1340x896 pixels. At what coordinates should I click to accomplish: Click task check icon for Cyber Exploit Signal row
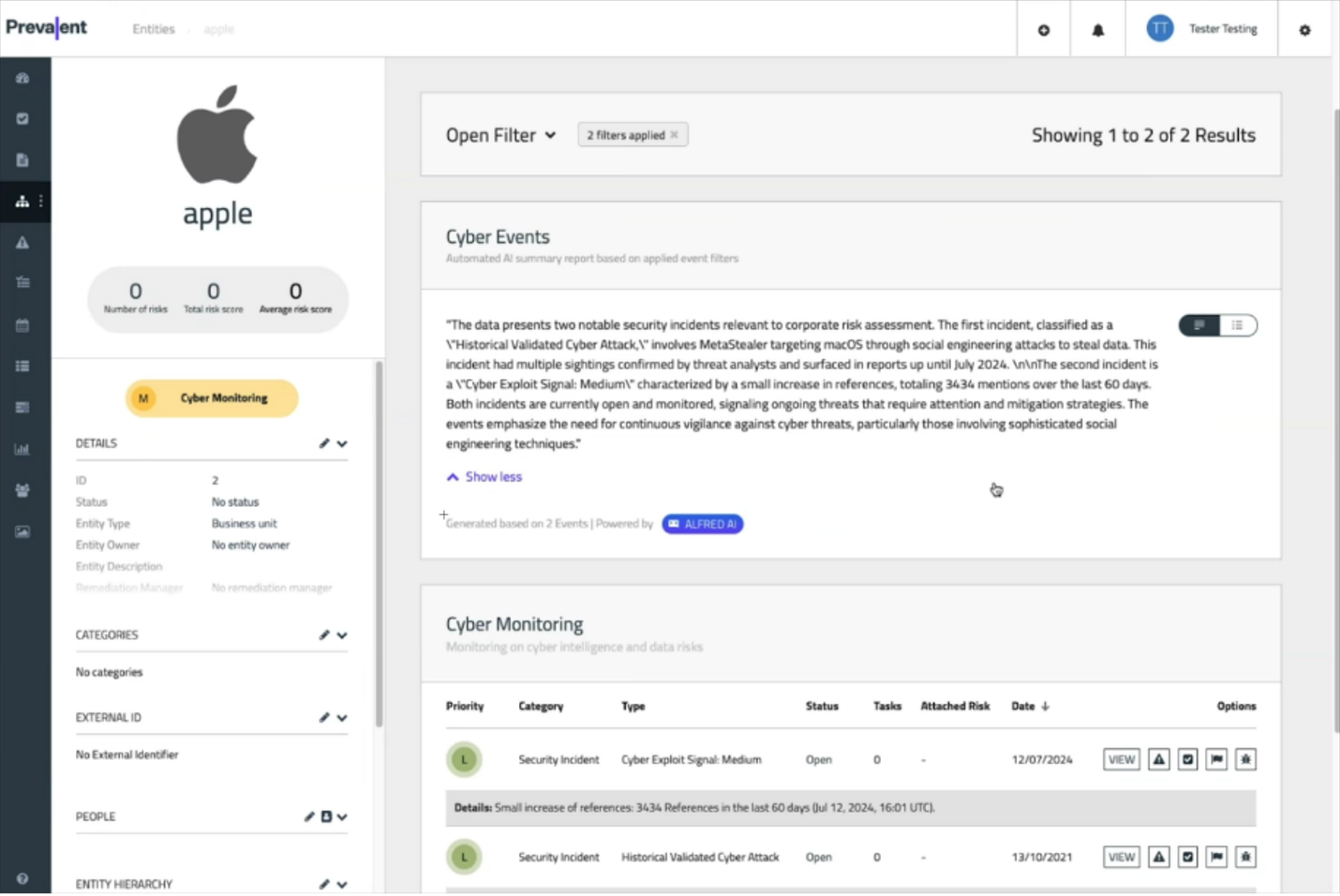pos(1188,759)
